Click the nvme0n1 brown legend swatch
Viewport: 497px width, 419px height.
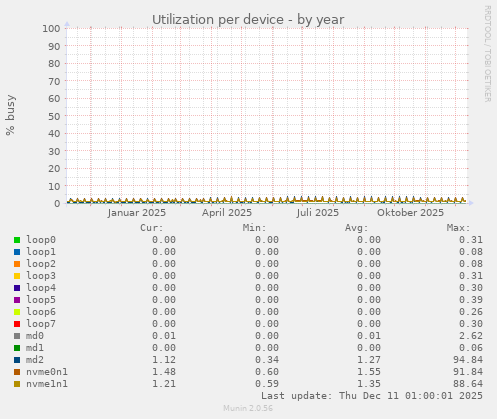point(17,372)
